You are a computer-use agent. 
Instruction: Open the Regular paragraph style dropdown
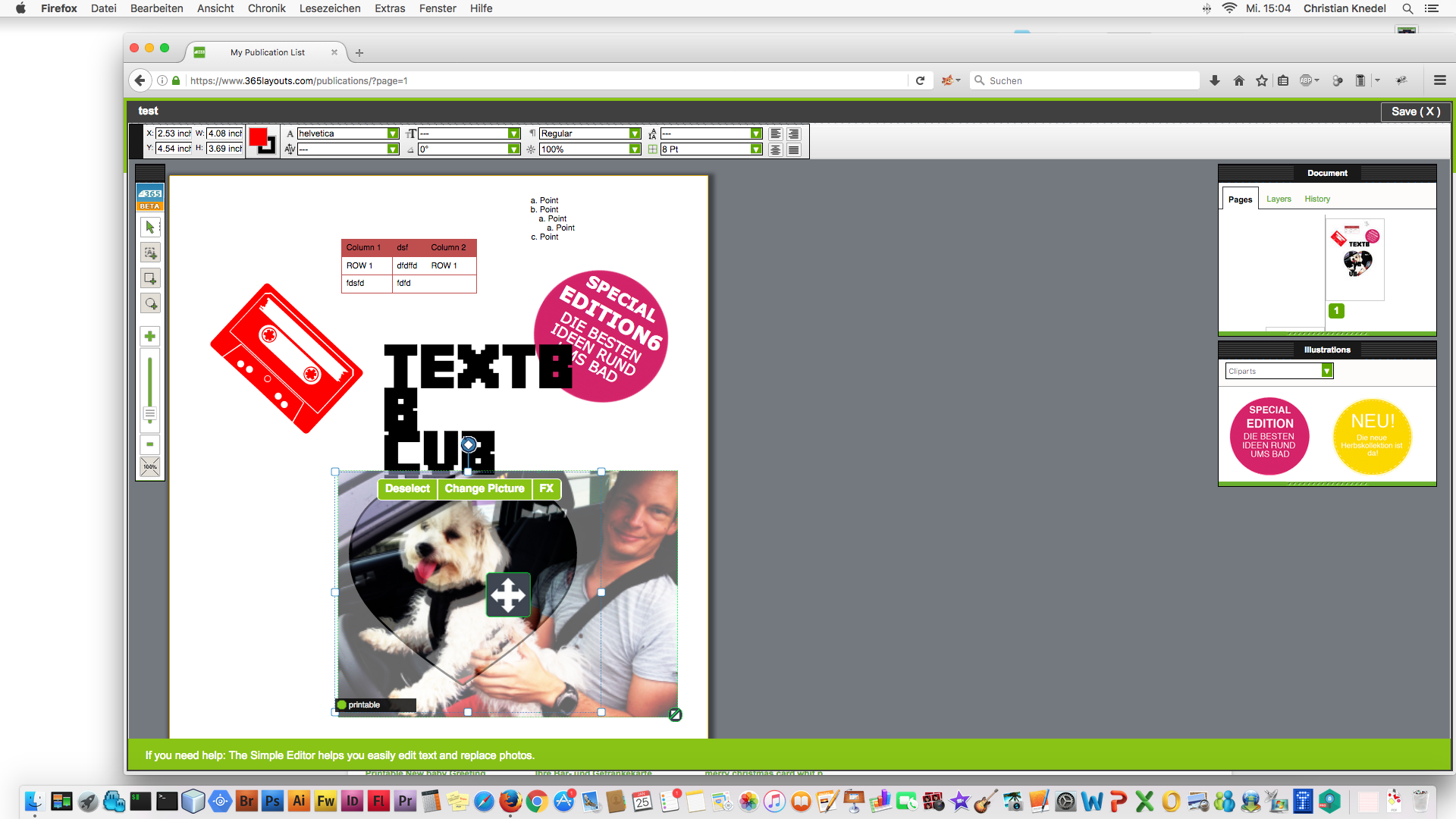pyautogui.click(x=634, y=133)
